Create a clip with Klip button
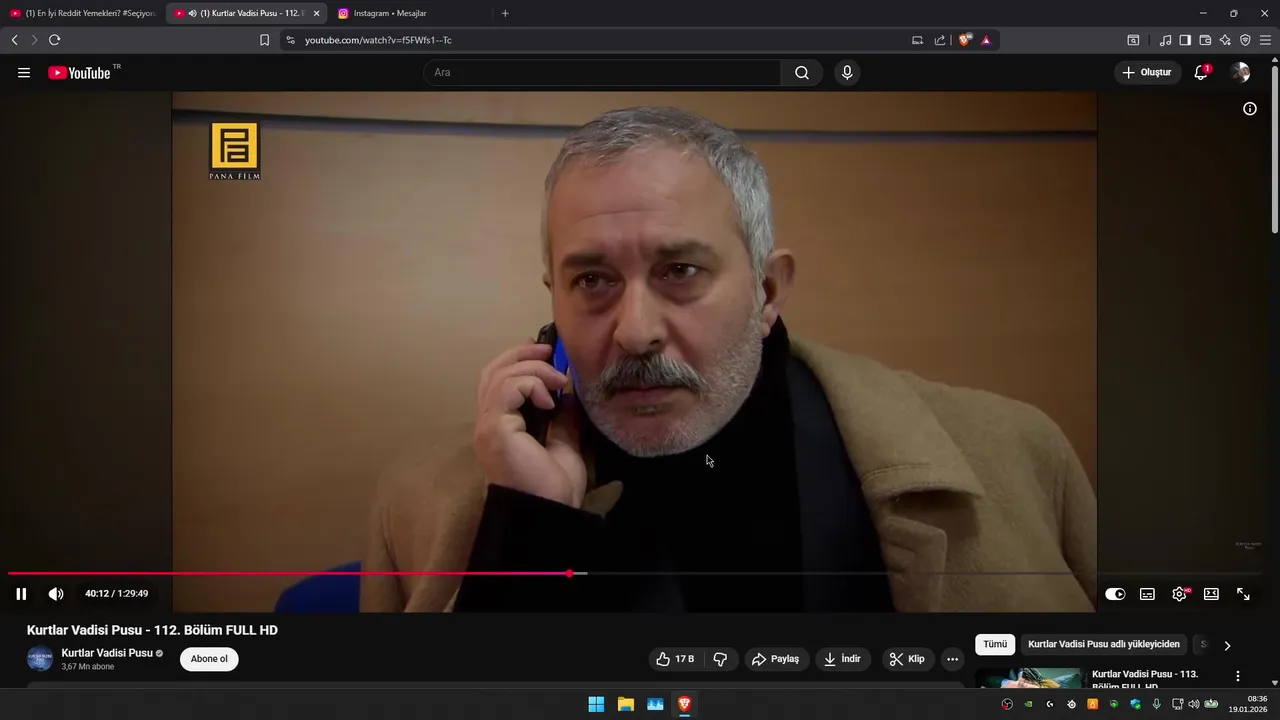 [908, 659]
